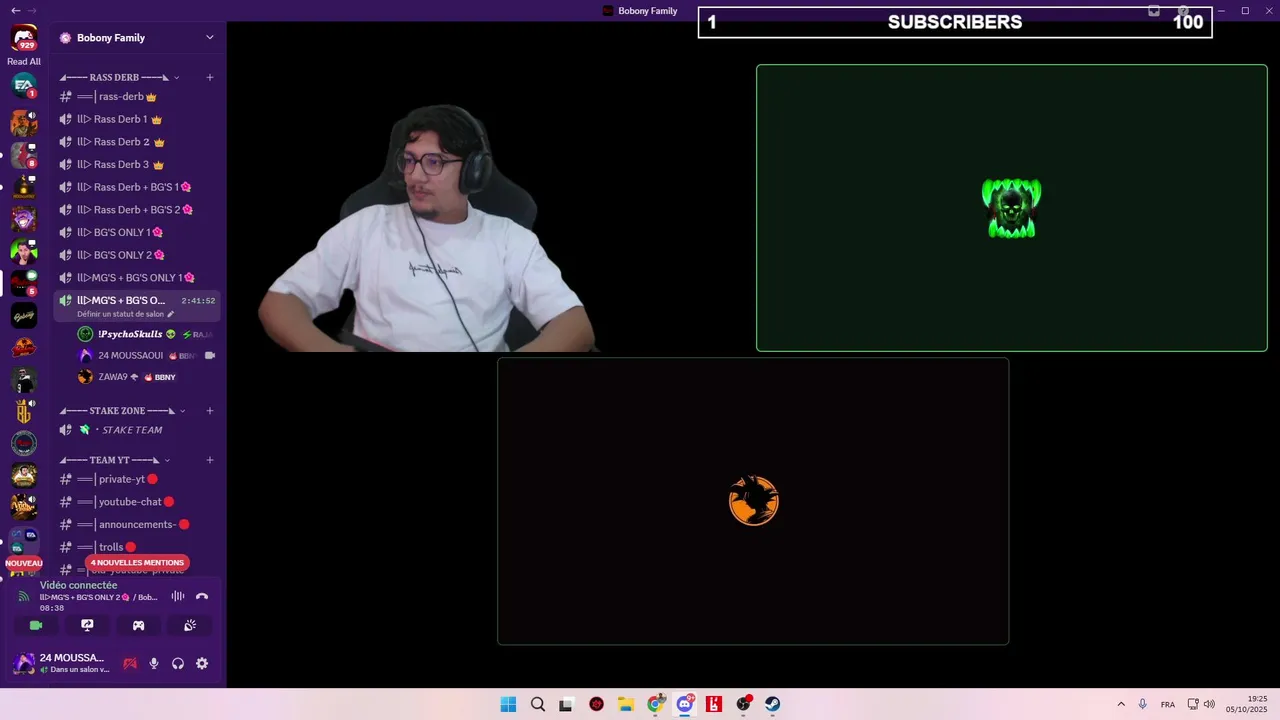The width and height of the screenshot is (1280, 720).
Task: Add channel to TEAM YT category
Action: tap(210, 460)
